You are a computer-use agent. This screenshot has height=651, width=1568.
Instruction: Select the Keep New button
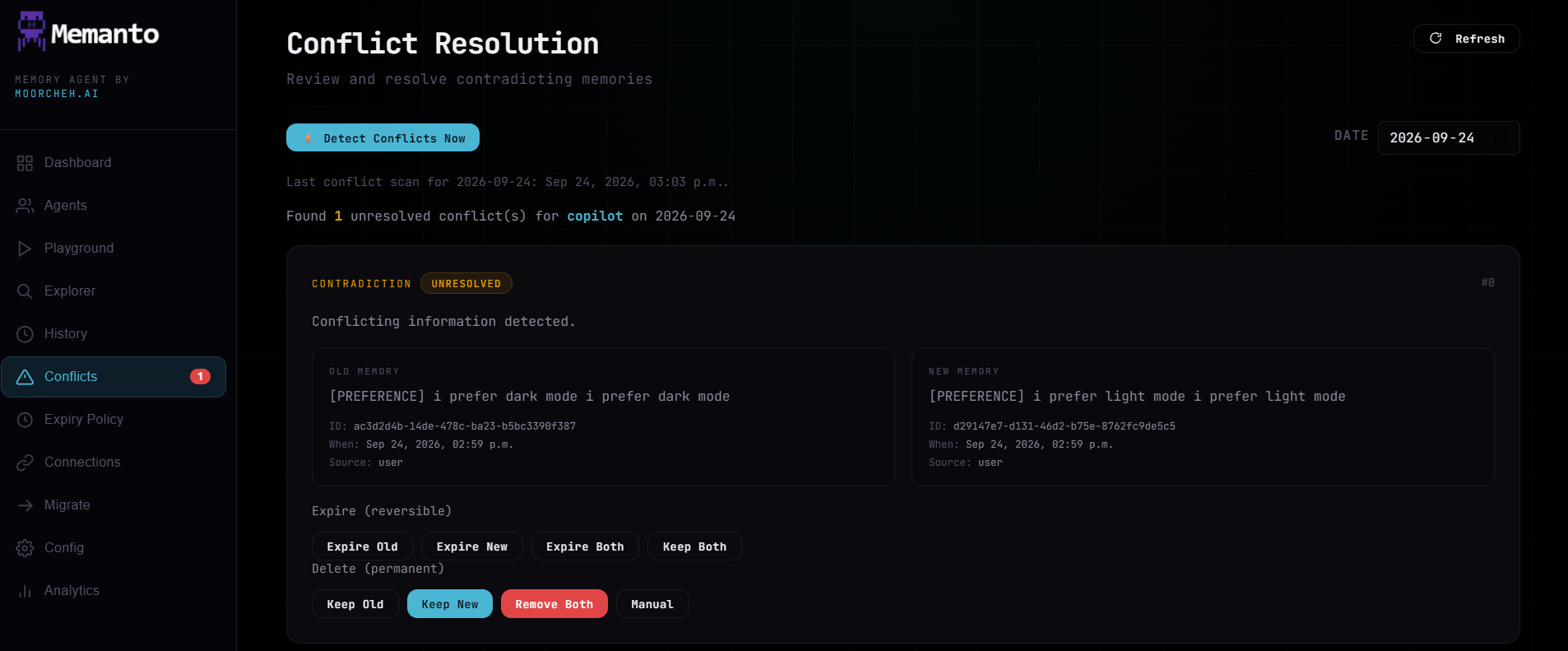pyautogui.click(x=449, y=604)
